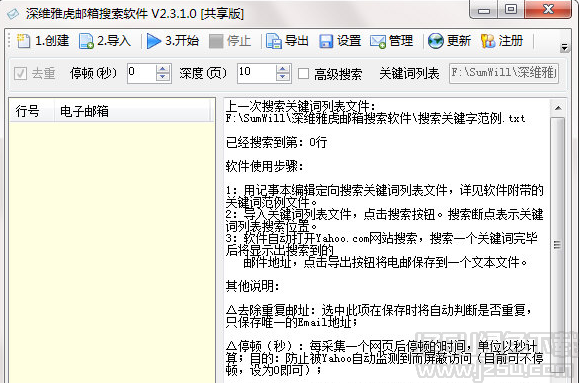Screen dimensions: 580x383
Task: Click the 搜索关键字范例.txt path line
Action: 375,118
